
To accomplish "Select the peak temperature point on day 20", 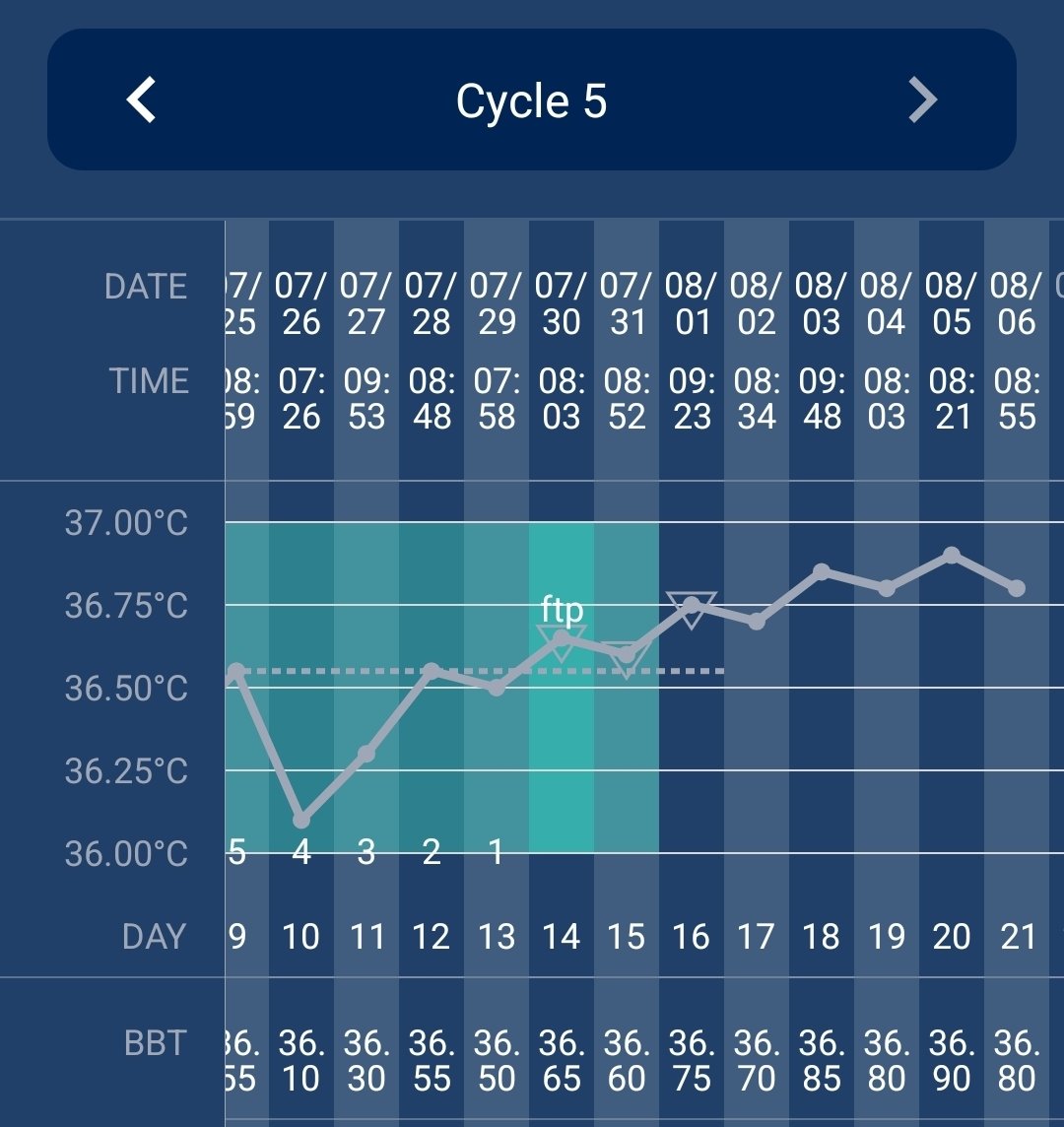I will 952,556.
